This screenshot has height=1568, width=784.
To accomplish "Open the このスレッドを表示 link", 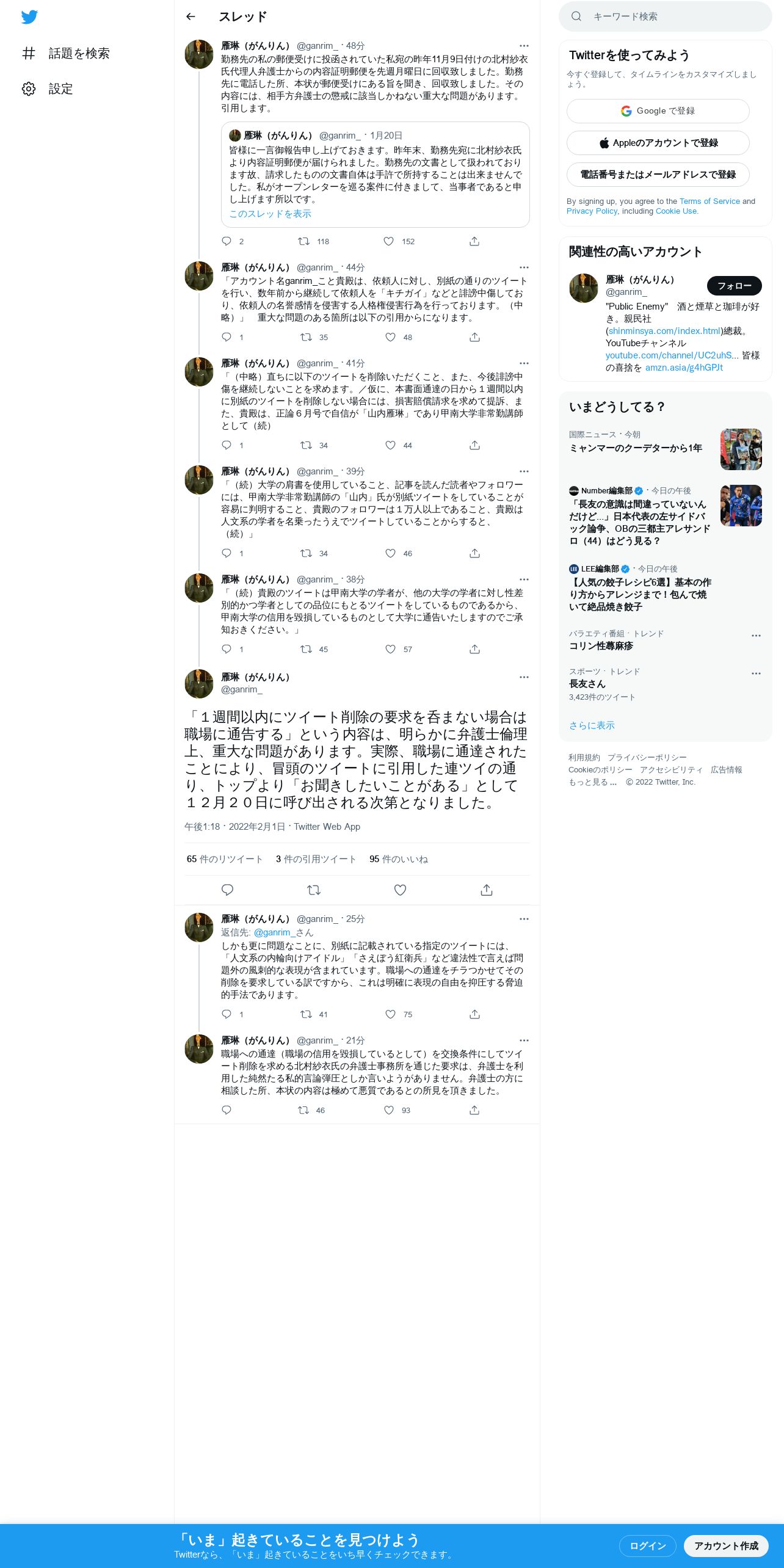I will pyautogui.click(x=270, y=214).
